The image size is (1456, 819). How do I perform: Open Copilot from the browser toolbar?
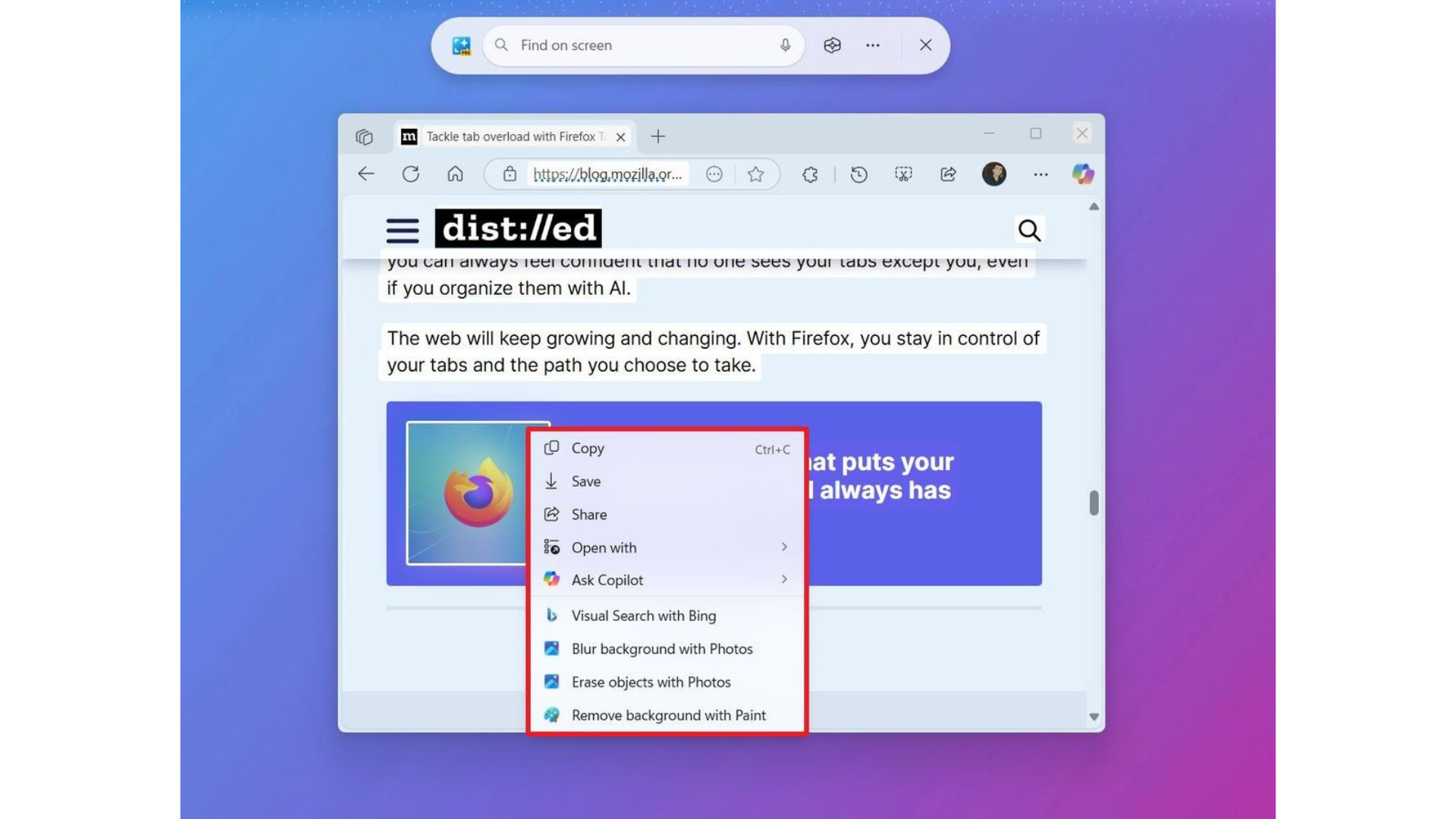pyautogui.click(x=1082, y=174)
